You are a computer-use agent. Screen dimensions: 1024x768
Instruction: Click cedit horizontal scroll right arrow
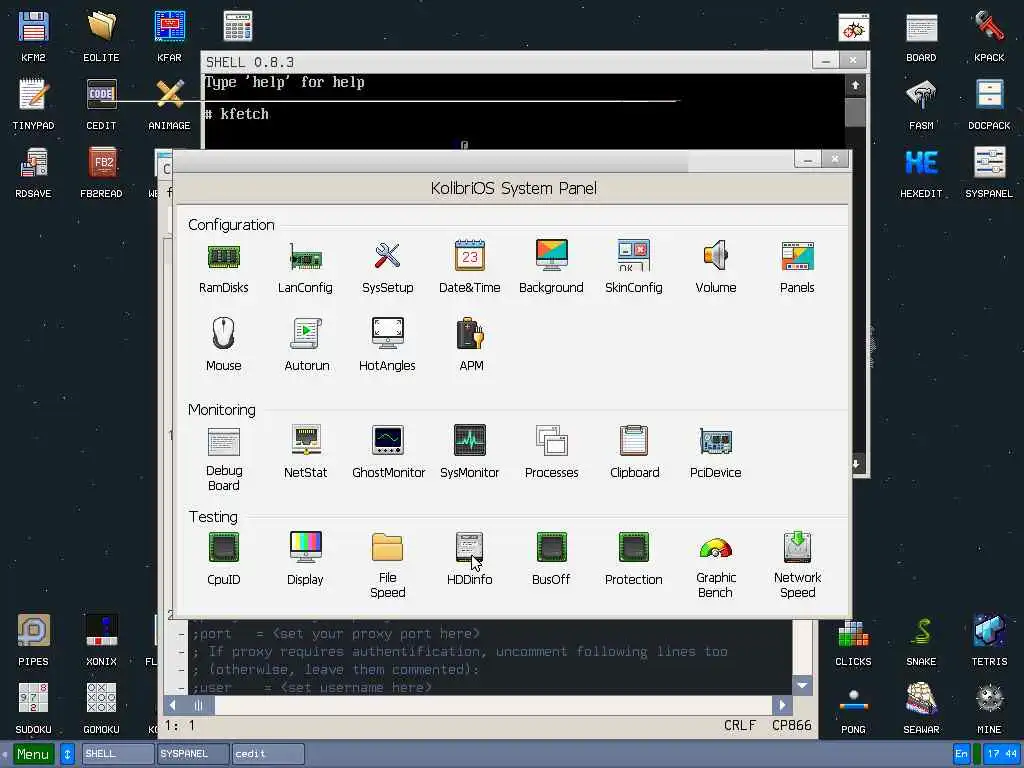[782, 705]
